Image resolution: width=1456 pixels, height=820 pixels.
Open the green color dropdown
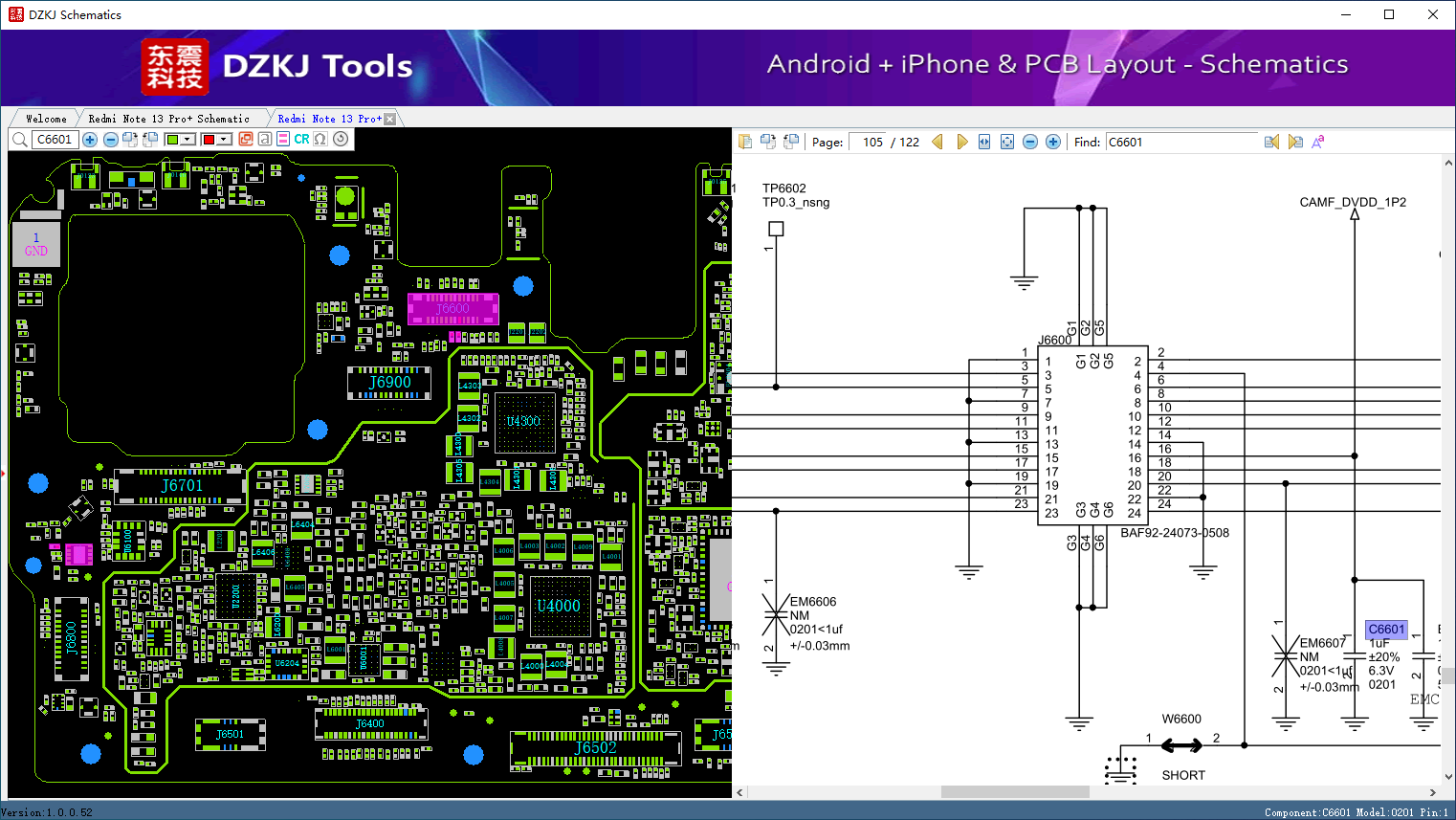188,140
